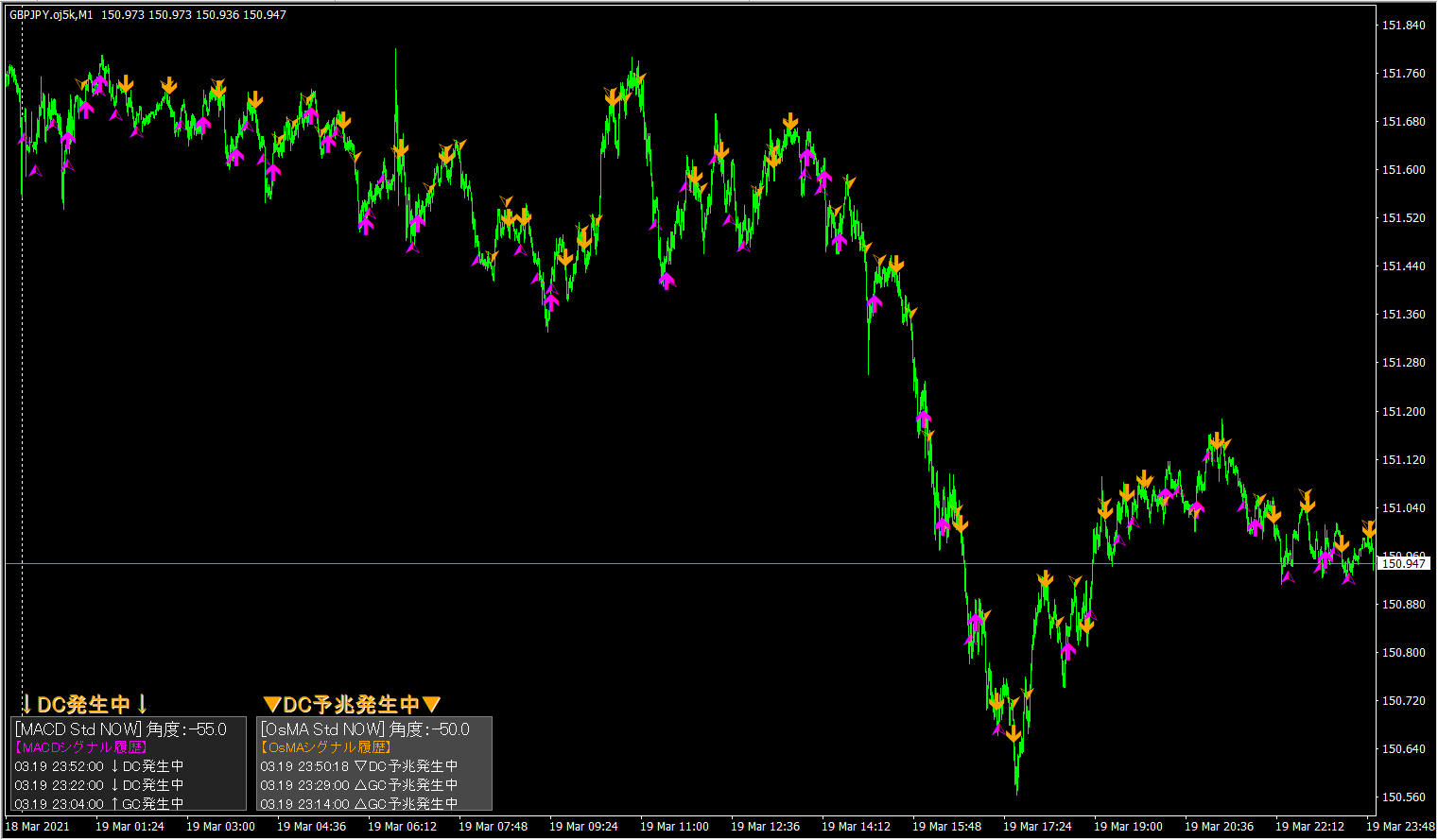1438x840 pixels.
Task: Click the large '↓DC発生中↓' signal header
Action: click(x=85, y=704)
